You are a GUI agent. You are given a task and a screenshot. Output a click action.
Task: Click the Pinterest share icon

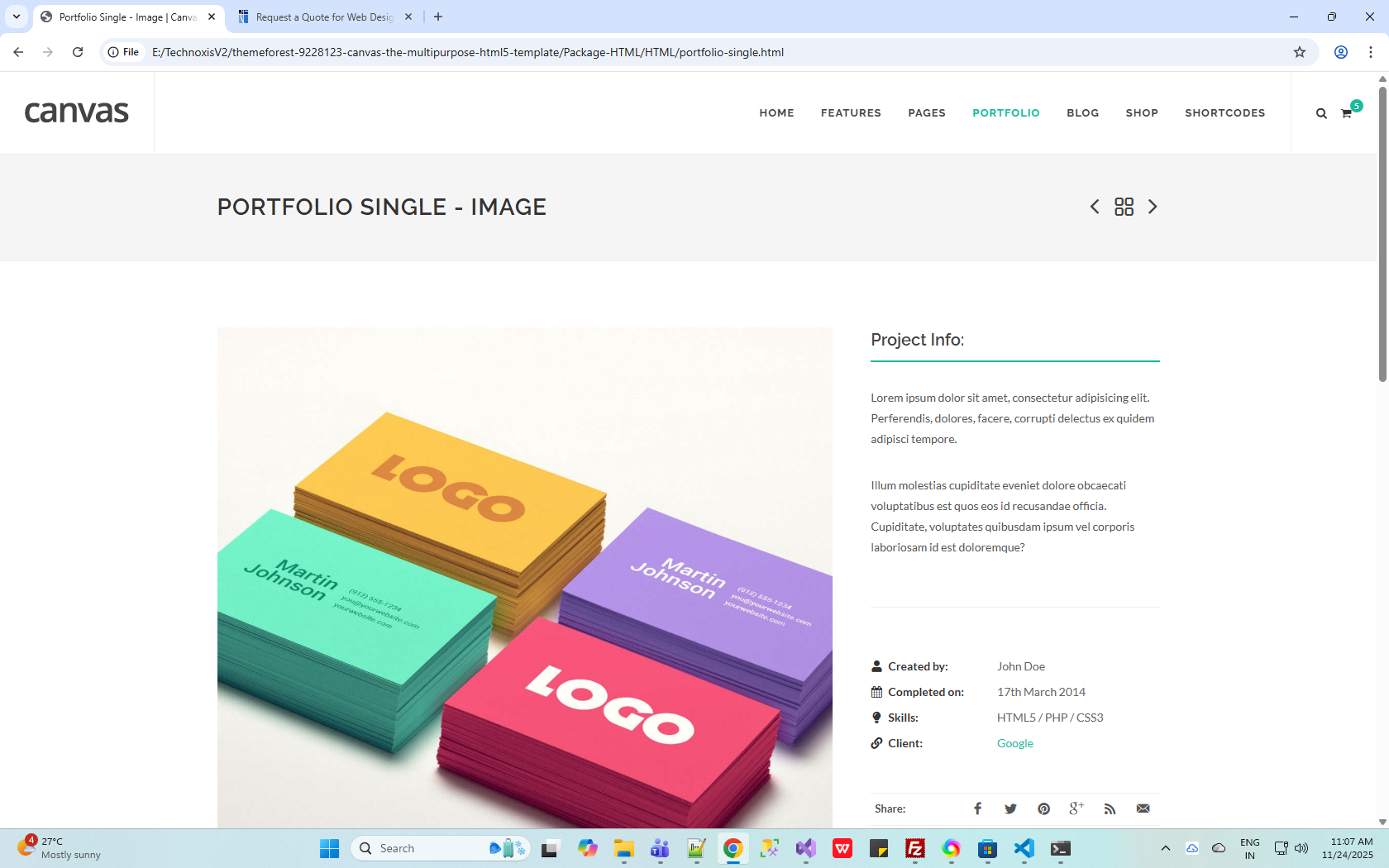(1043, 808)
